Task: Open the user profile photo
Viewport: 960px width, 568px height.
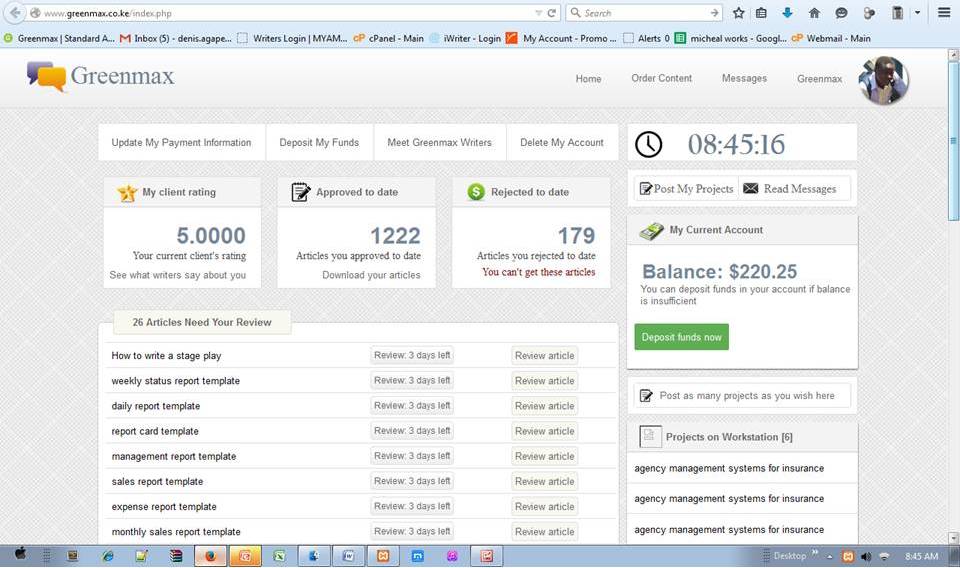Action: [883, 80]
